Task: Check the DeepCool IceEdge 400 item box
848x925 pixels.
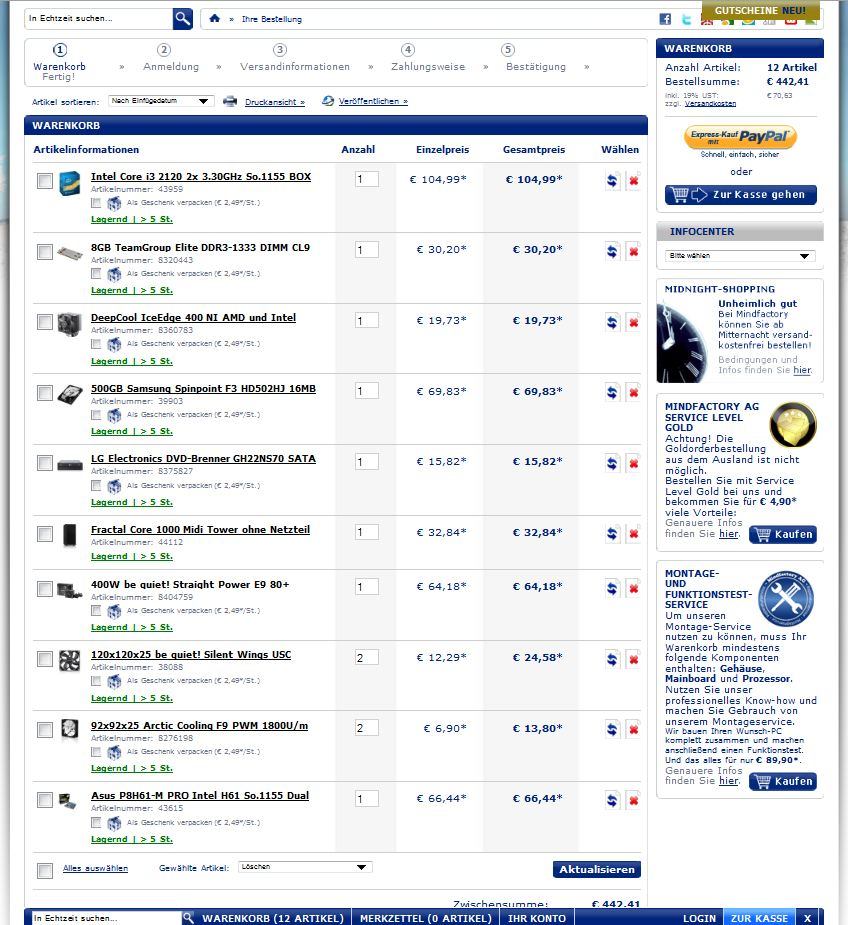Action: [45, 322]
